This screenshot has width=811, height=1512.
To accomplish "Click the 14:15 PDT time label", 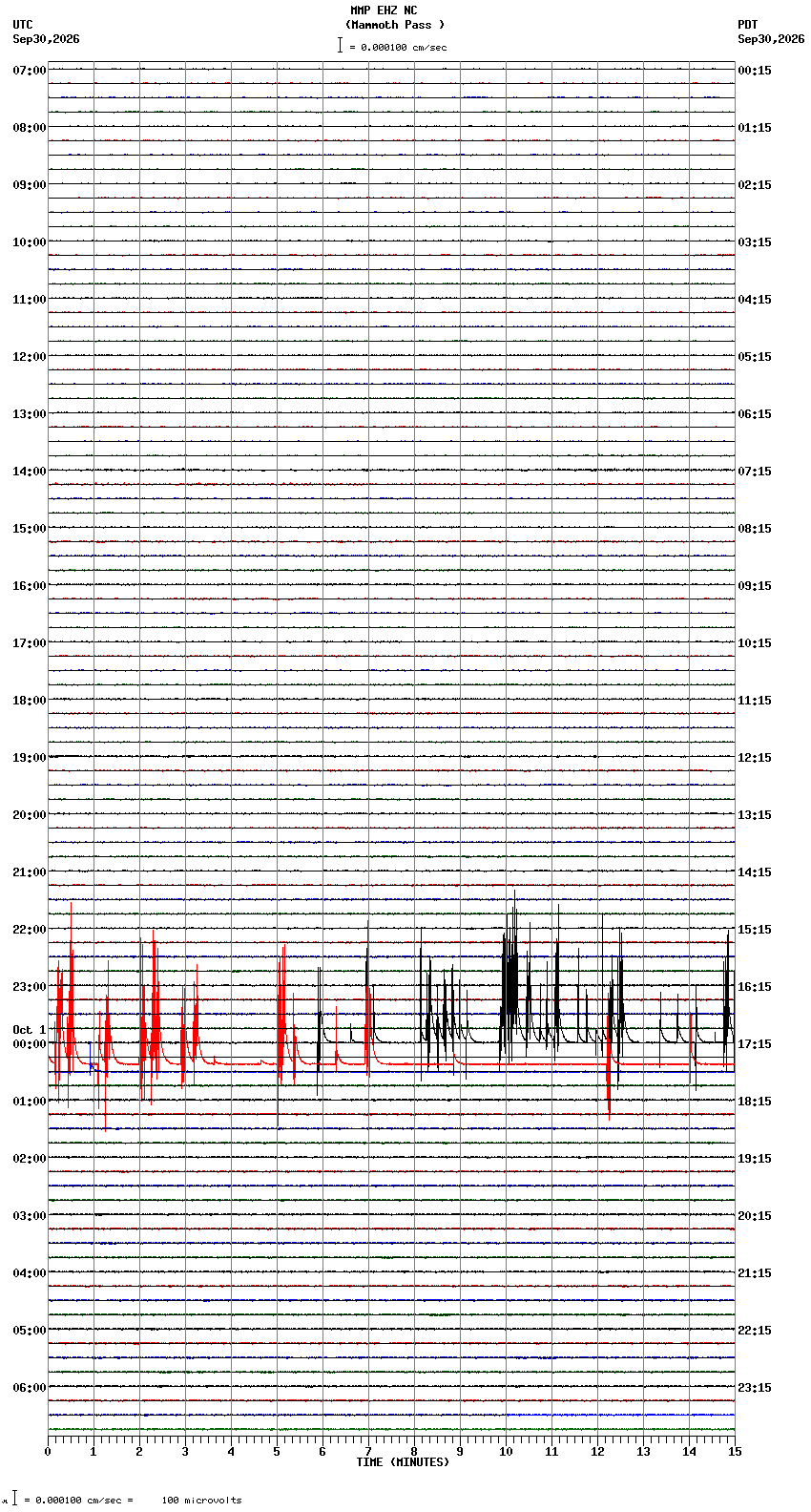I will pyautogui.click(x=755, y=872).
